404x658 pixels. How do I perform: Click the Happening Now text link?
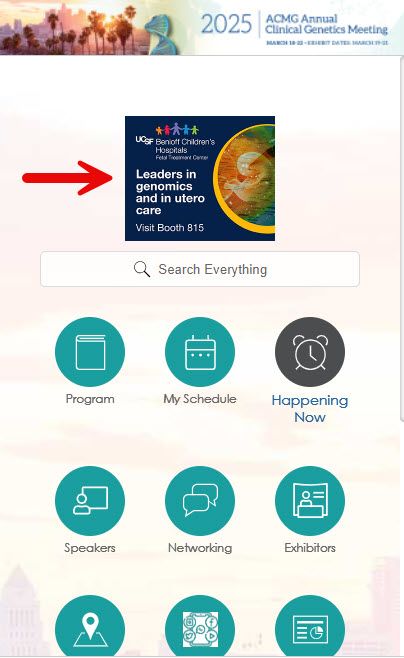tap(310, 408)
